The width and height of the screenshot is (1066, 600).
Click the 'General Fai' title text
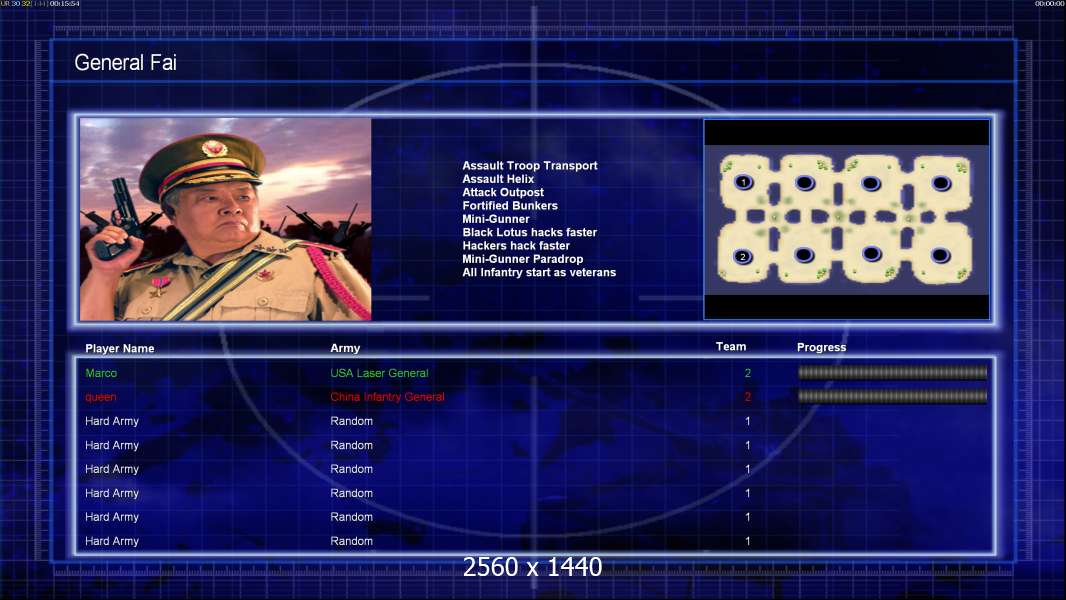coord(125,63)
